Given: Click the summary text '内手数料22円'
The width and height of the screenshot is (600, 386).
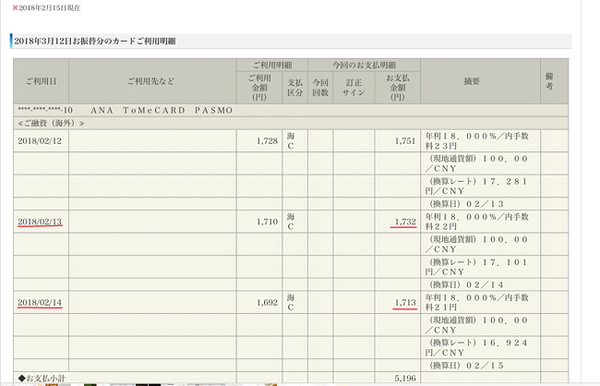Looking at the screenshot, I should click(x=477, y=222).
